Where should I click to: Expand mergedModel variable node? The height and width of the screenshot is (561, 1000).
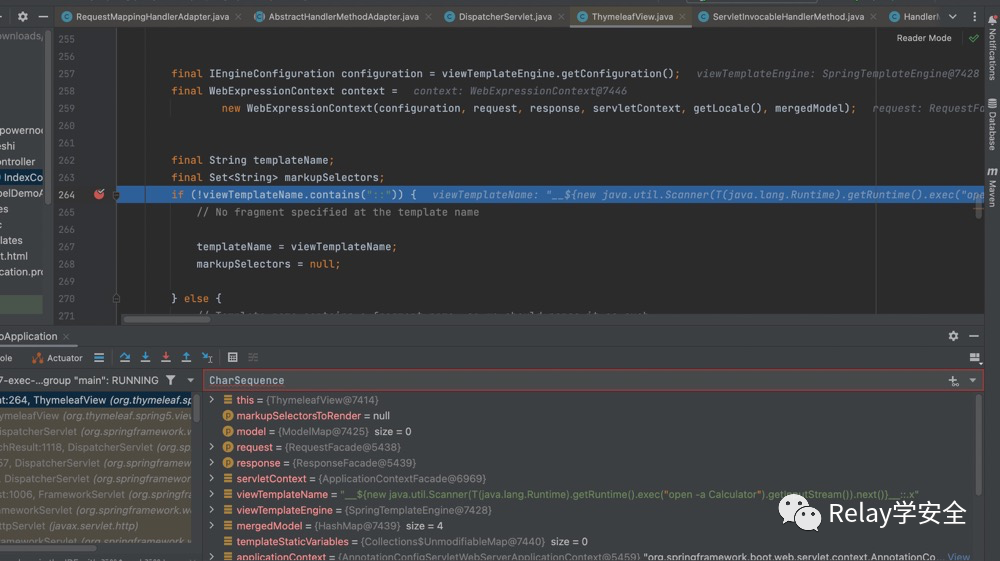[212, 525]
